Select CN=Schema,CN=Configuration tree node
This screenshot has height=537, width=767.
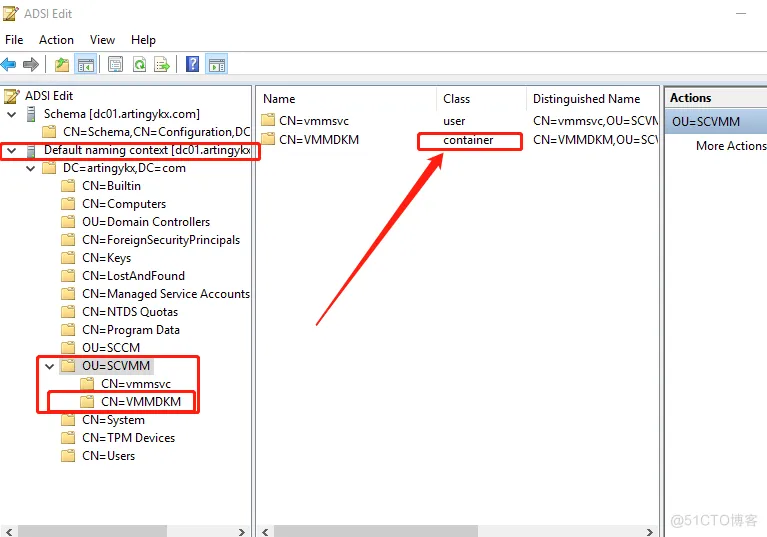[157, 132]
